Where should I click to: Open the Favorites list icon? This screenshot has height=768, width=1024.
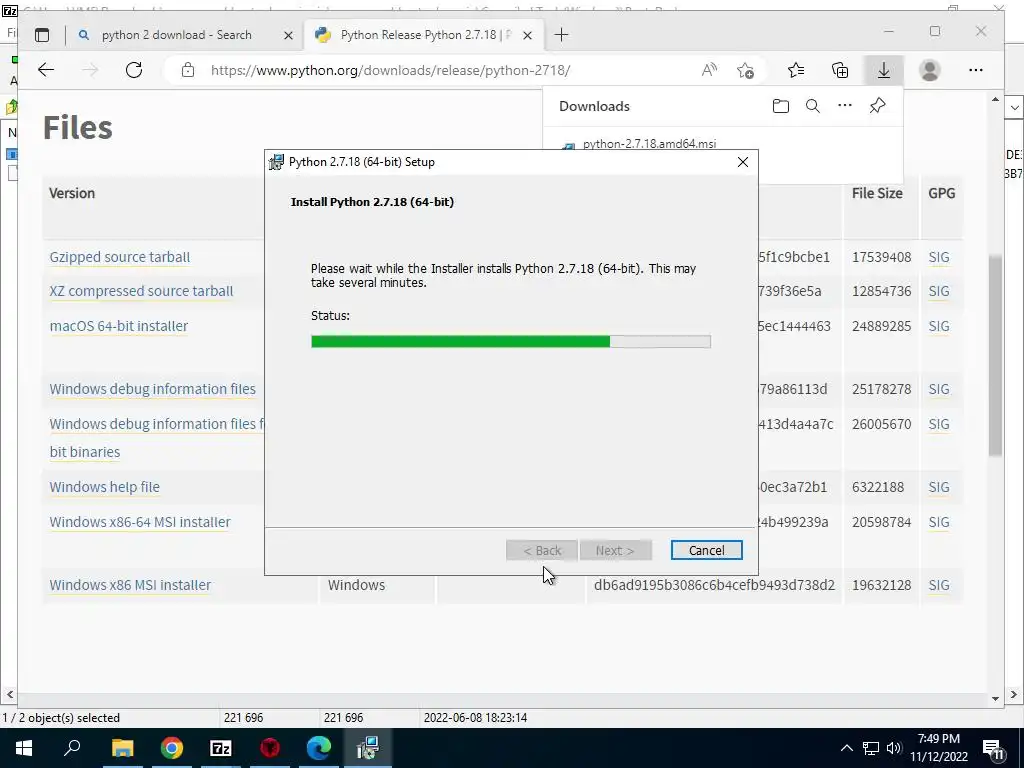click(x=796, y=70)
